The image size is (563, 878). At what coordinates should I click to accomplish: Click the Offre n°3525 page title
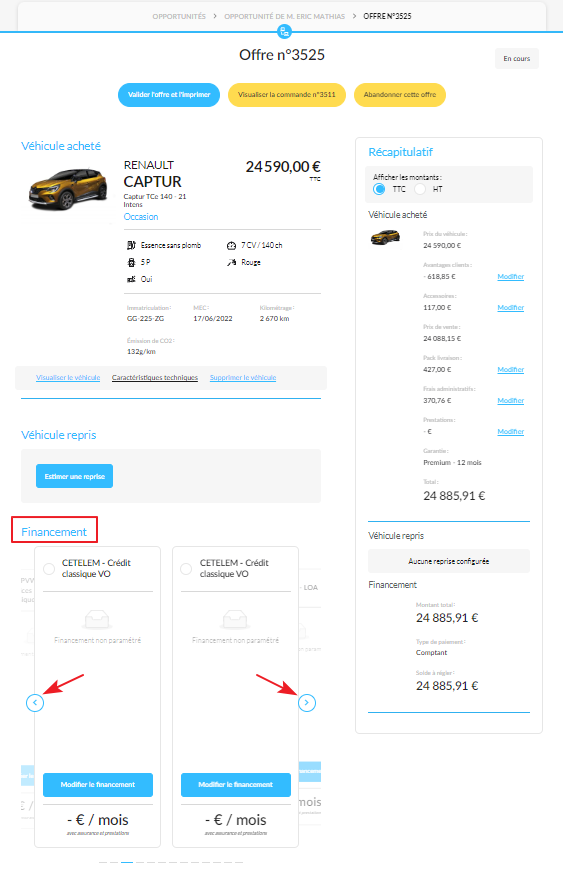pos(282,55)
